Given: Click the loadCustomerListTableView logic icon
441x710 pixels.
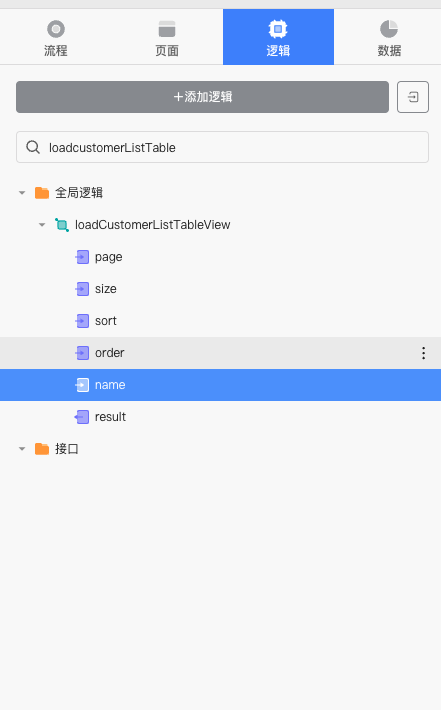Looking at the screenshot, I should click(x=62, y=225).
